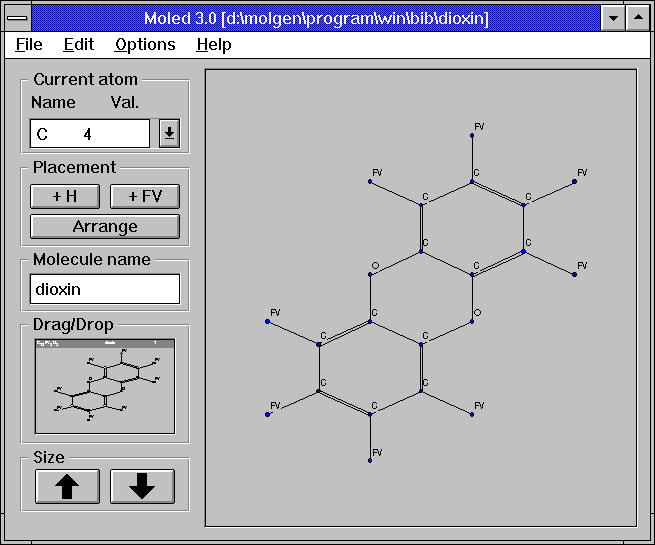Add free valences with the +FV button

pos(145,196)
